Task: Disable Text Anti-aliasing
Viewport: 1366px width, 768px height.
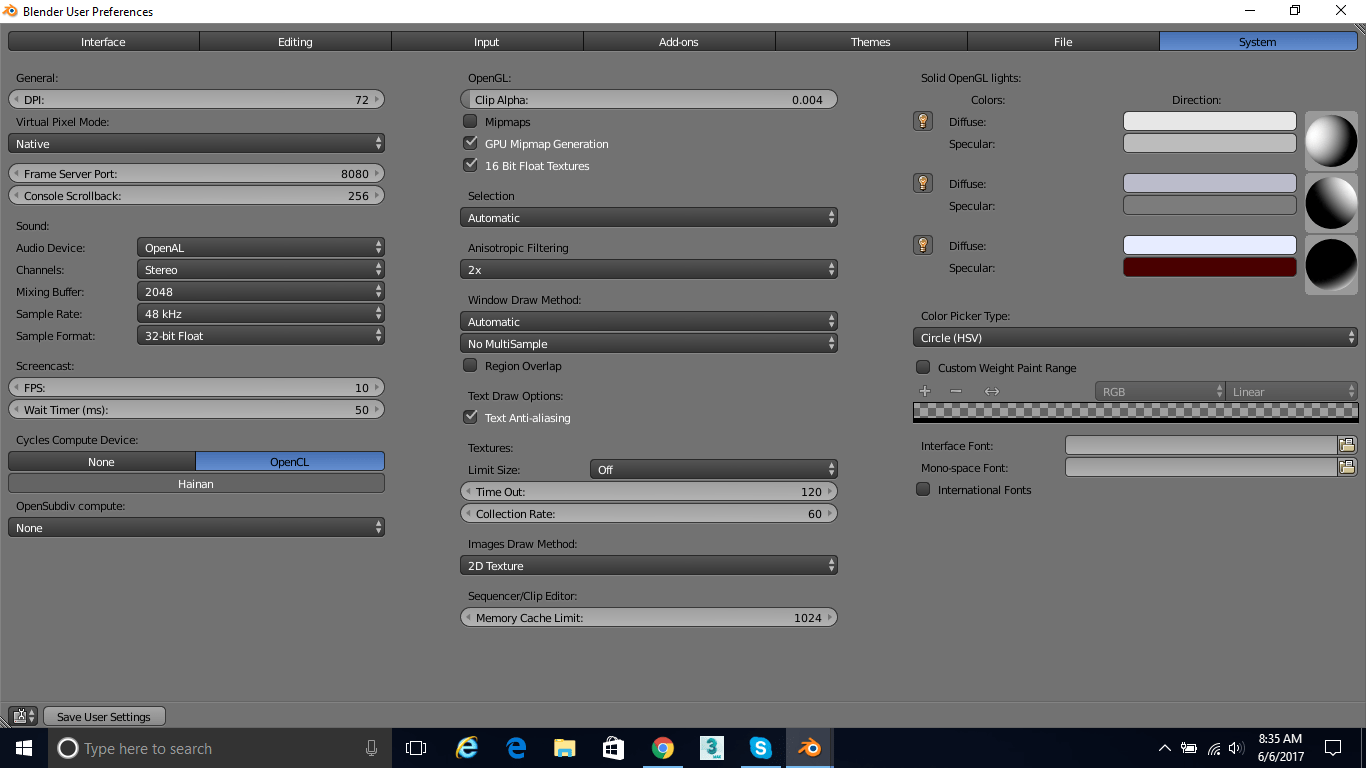Action: (x=470, y=417)
